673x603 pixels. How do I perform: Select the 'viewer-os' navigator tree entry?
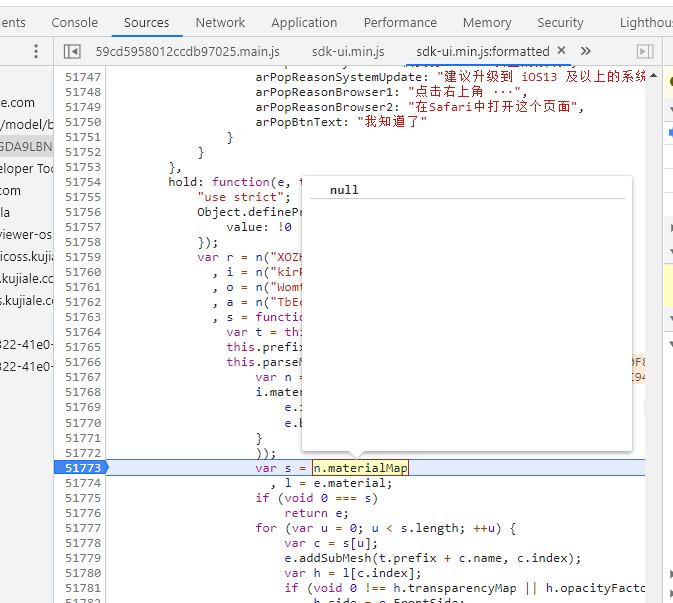(x=27, y=234)
